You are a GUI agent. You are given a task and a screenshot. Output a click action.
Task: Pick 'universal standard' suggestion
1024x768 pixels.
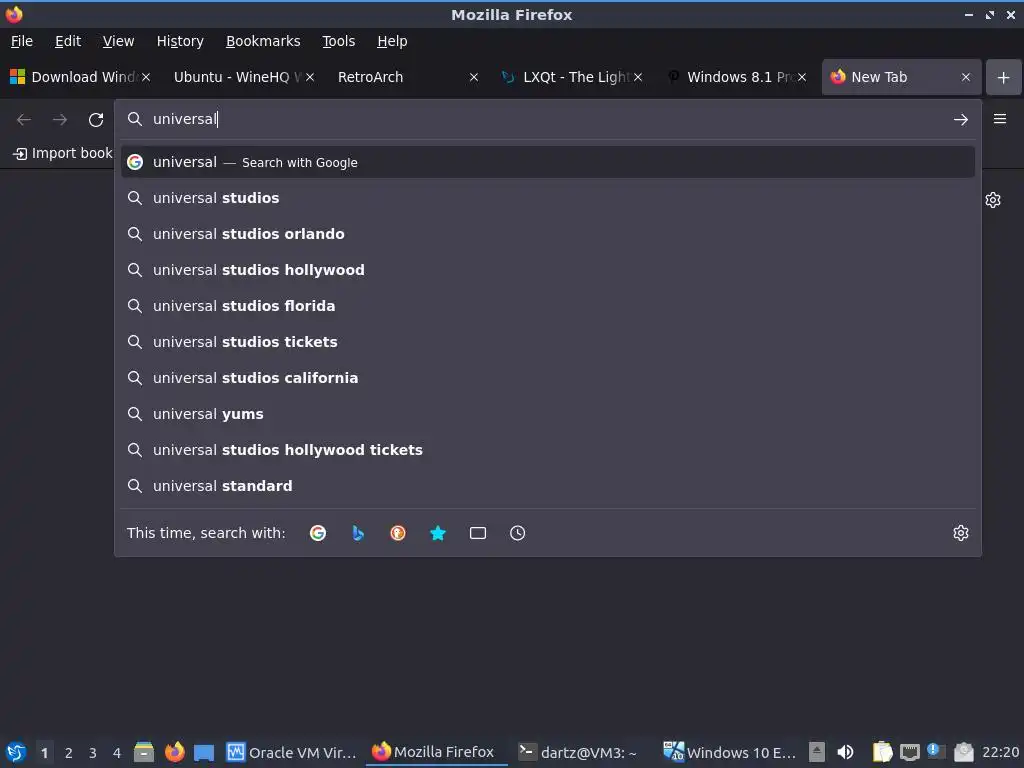click(548, 486)
